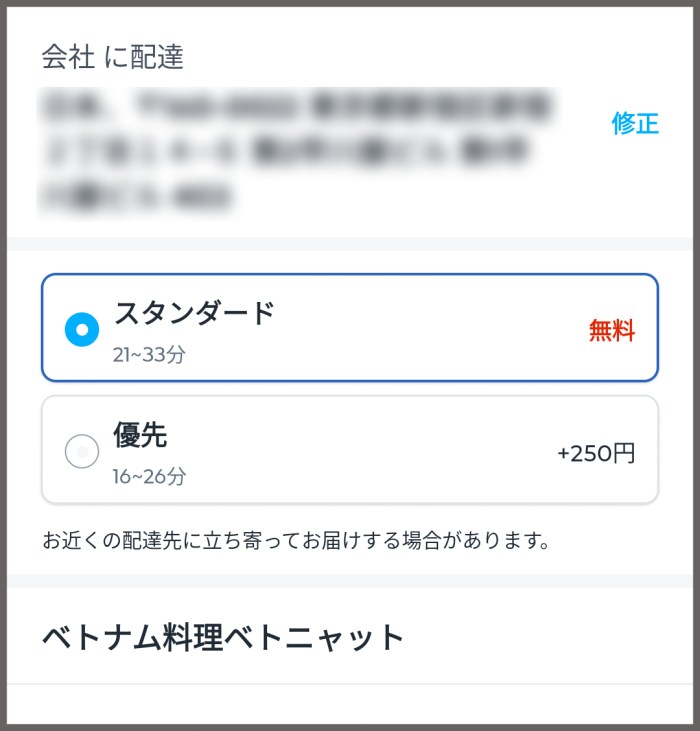
Task: Click the 16~26分 delivery time estimate
Action: 149,476
